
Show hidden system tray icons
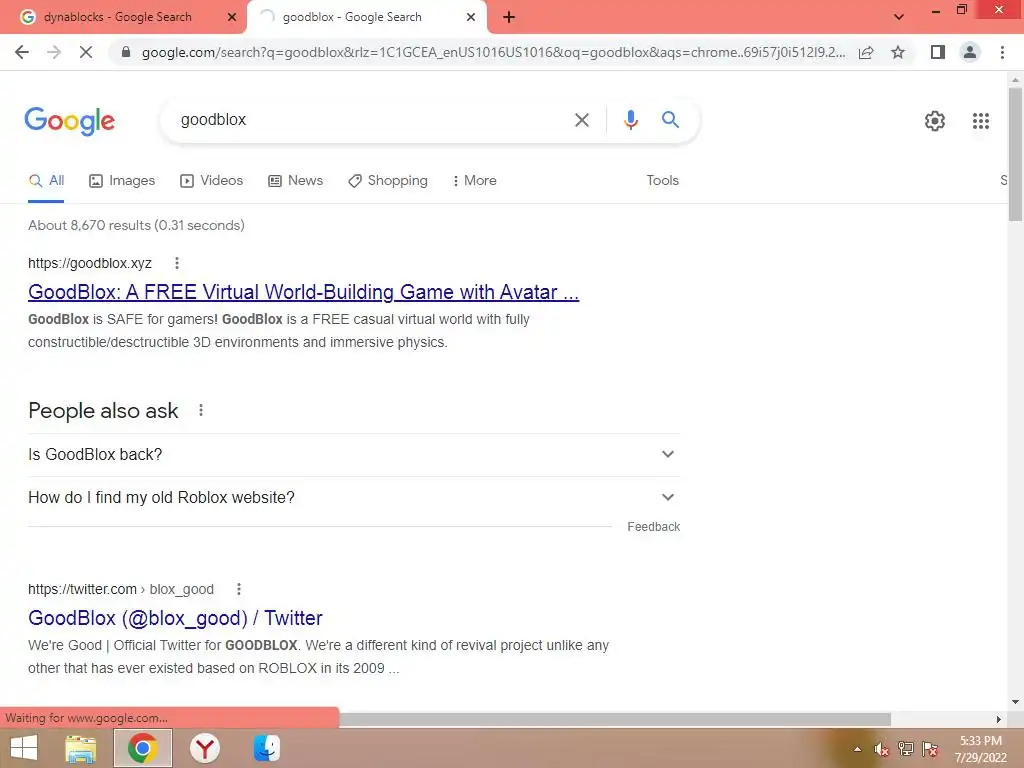click(857, 749)
